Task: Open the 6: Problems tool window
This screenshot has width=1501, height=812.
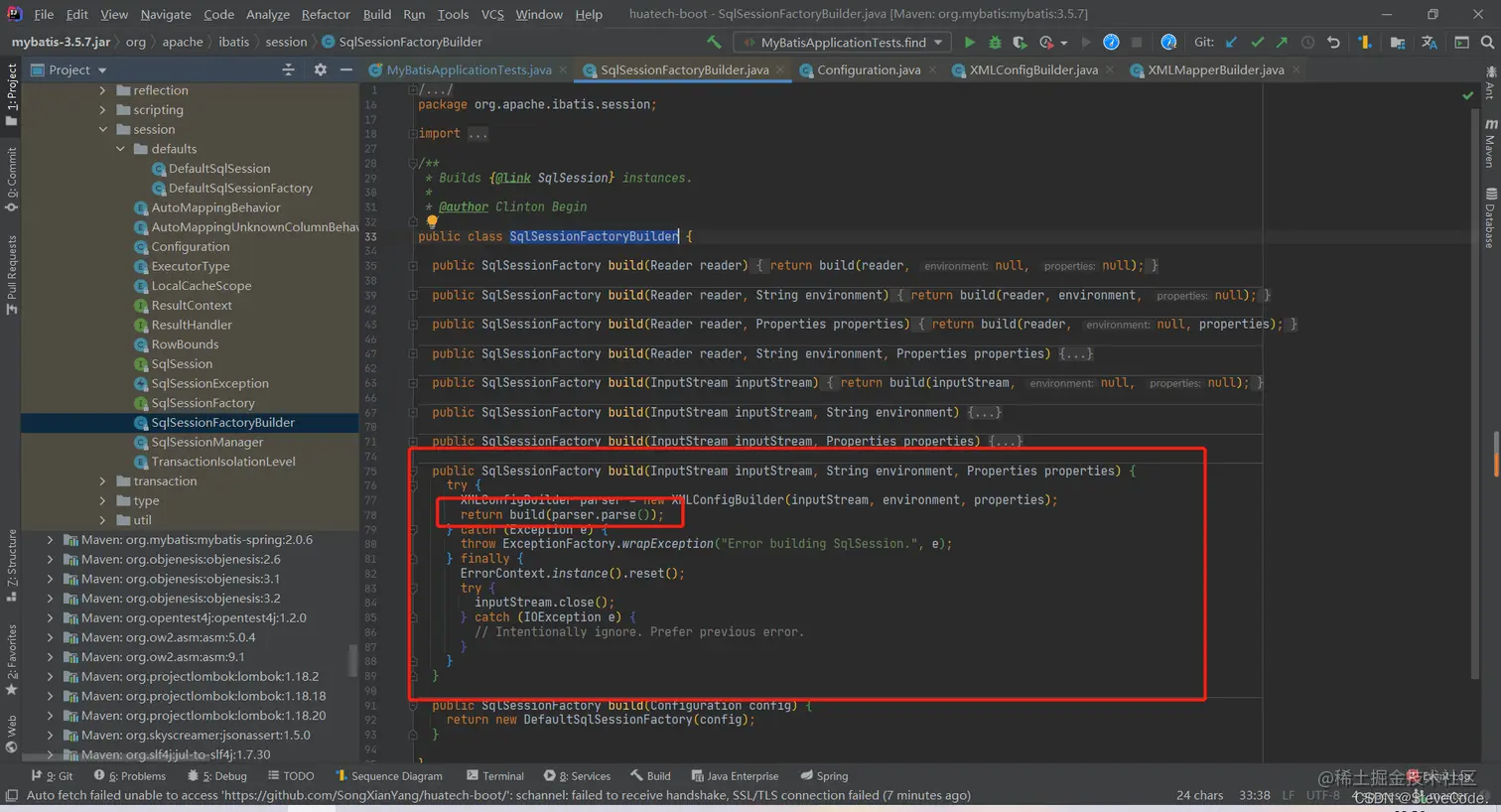Action: pos(130,776)
